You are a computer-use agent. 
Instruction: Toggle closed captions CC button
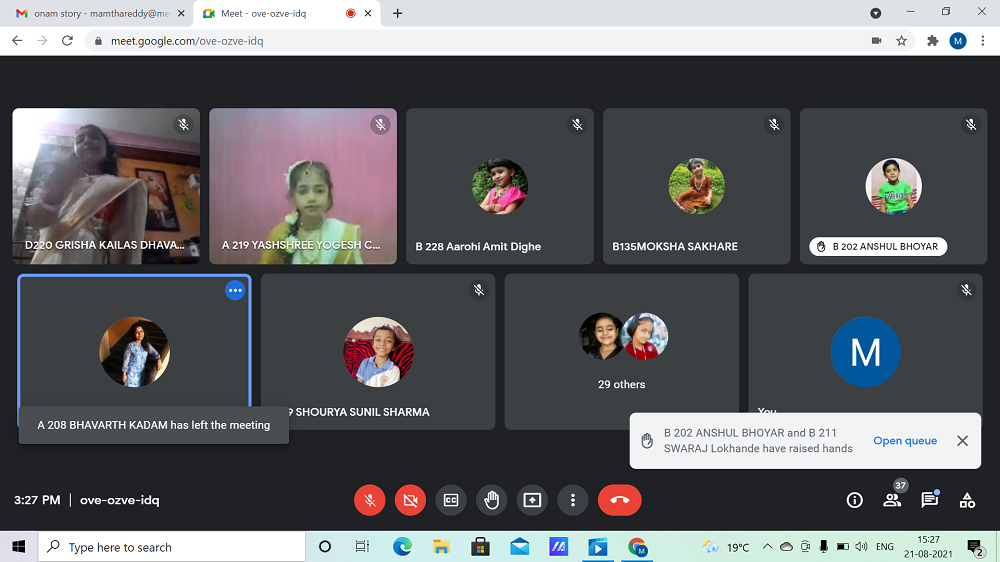451,500
